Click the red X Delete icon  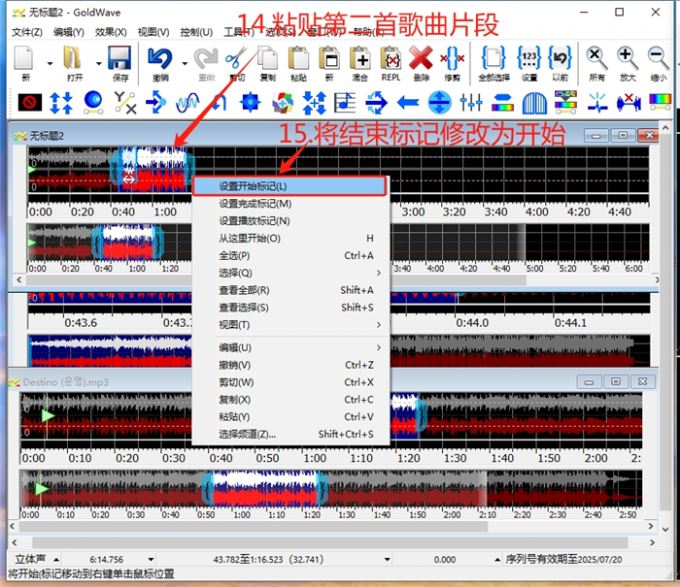tap(421, 59)
